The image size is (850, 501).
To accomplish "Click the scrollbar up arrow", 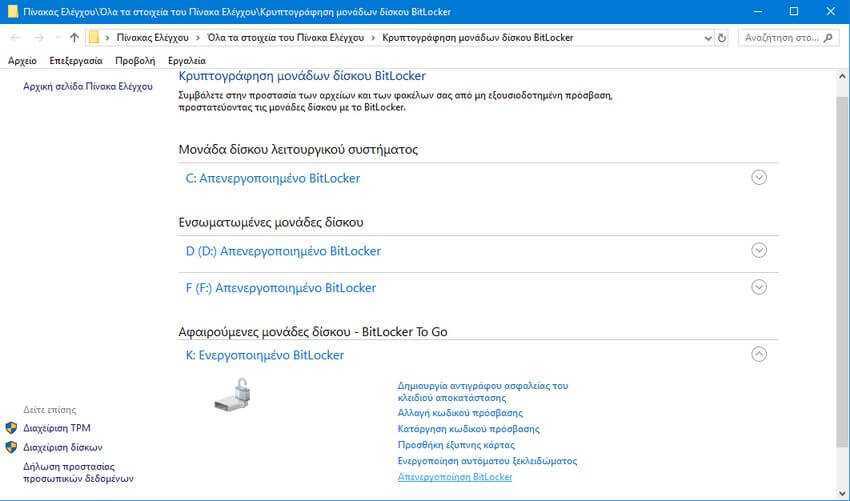I will click(842, 77).
